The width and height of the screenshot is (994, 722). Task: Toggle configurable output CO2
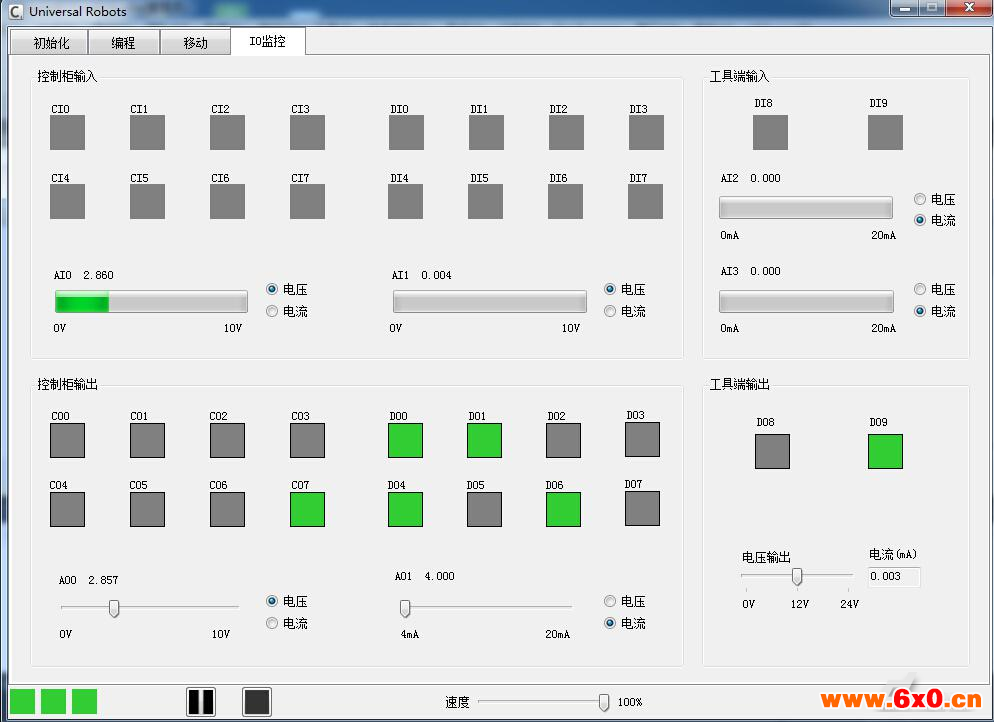point(227,441)
